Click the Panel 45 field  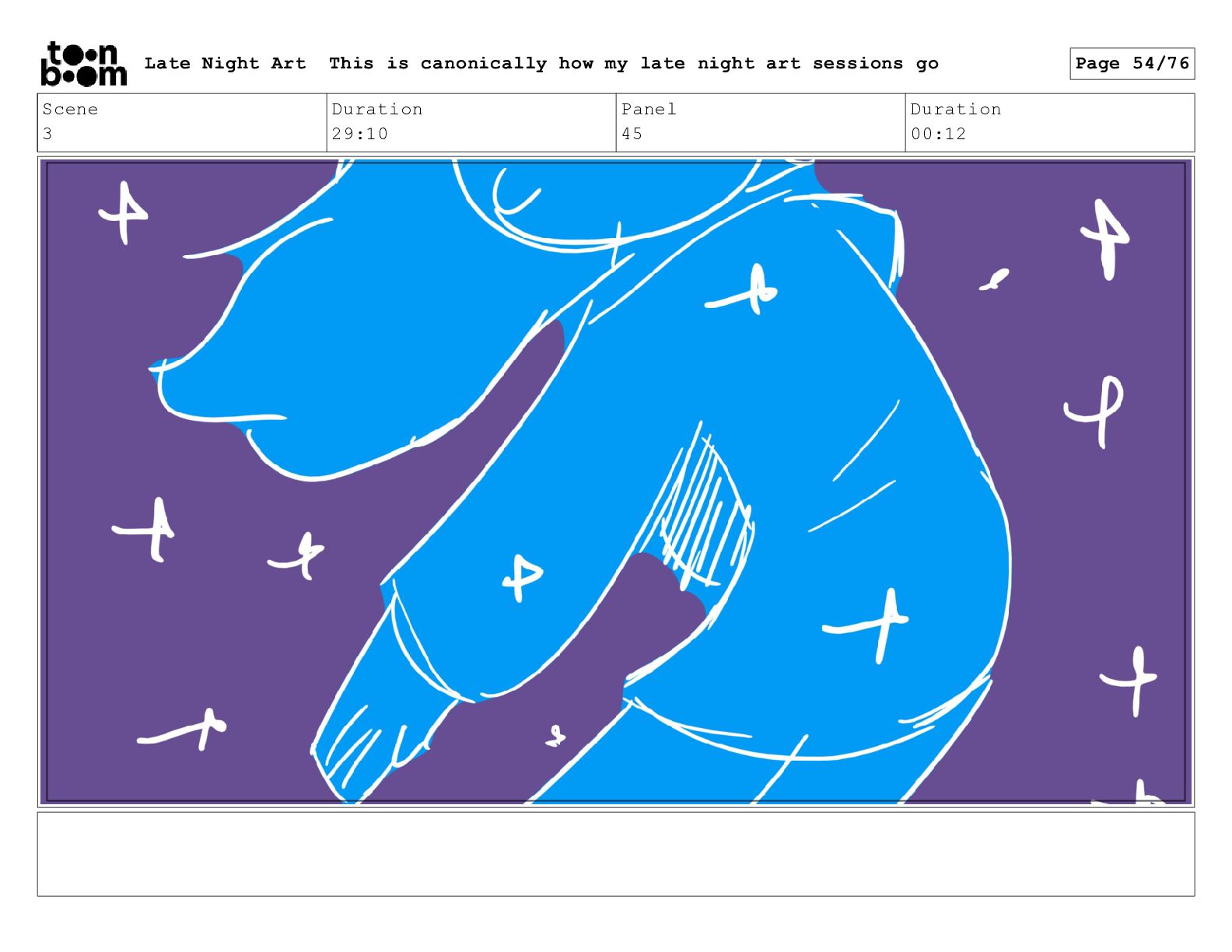(761, 122)
